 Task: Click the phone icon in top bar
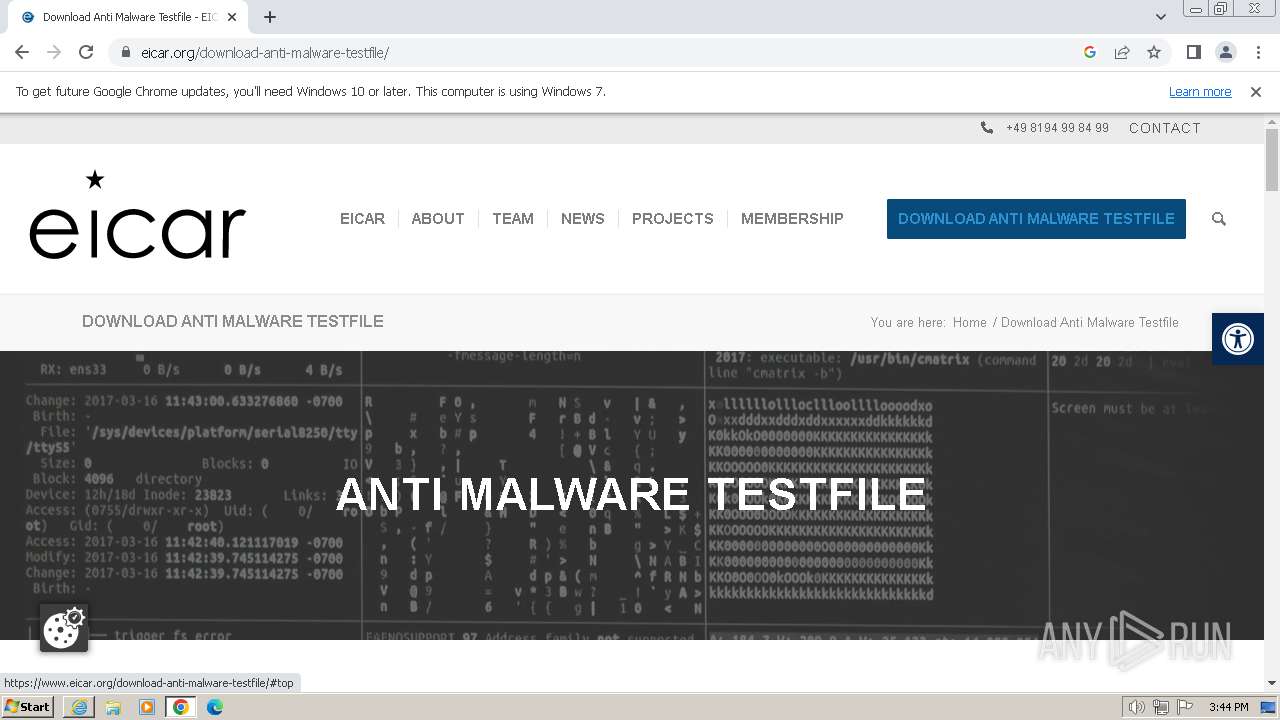(987, 128)
